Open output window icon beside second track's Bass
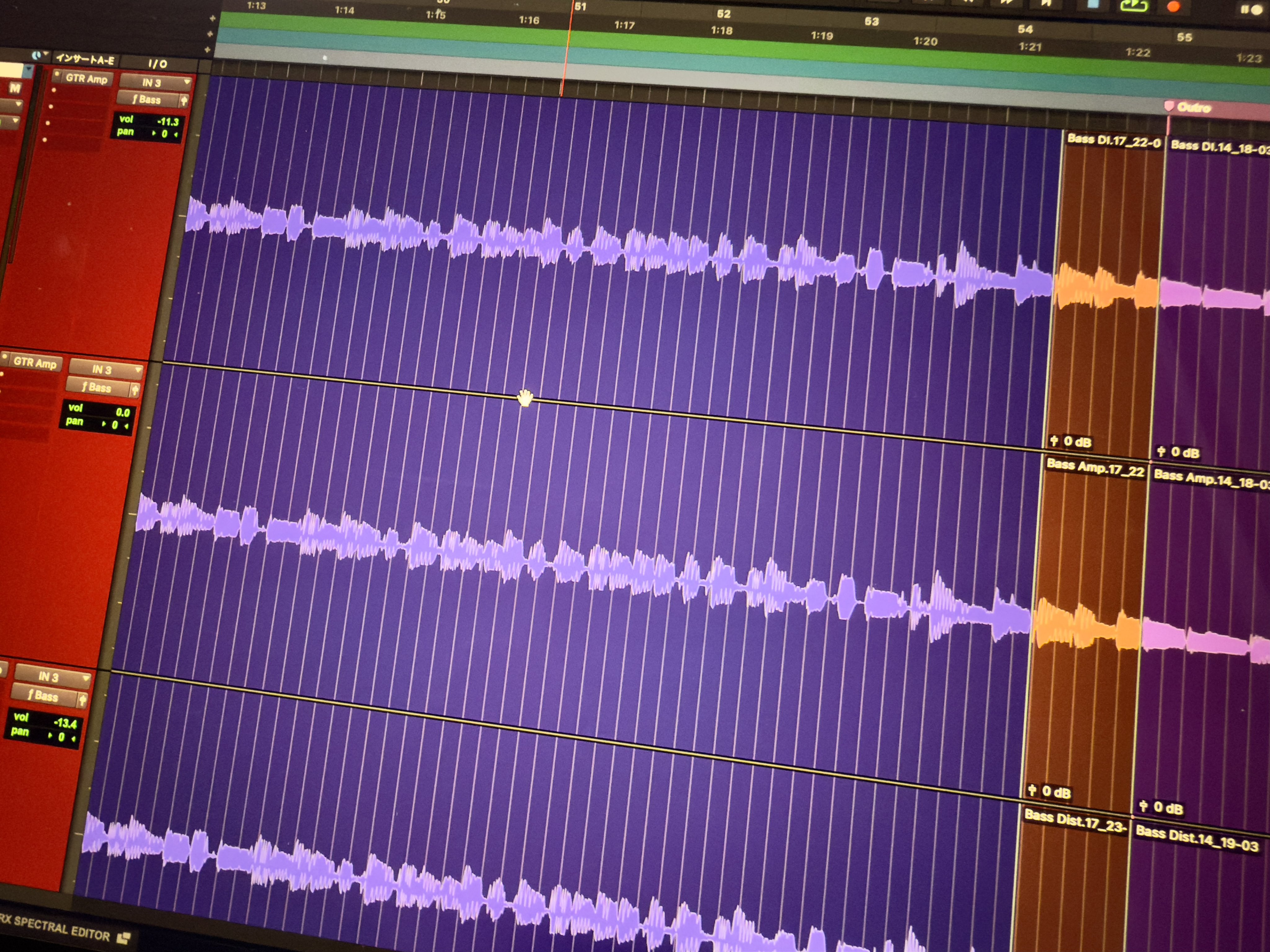Screen dimensions: 1270x952 (x=134, y=391)
